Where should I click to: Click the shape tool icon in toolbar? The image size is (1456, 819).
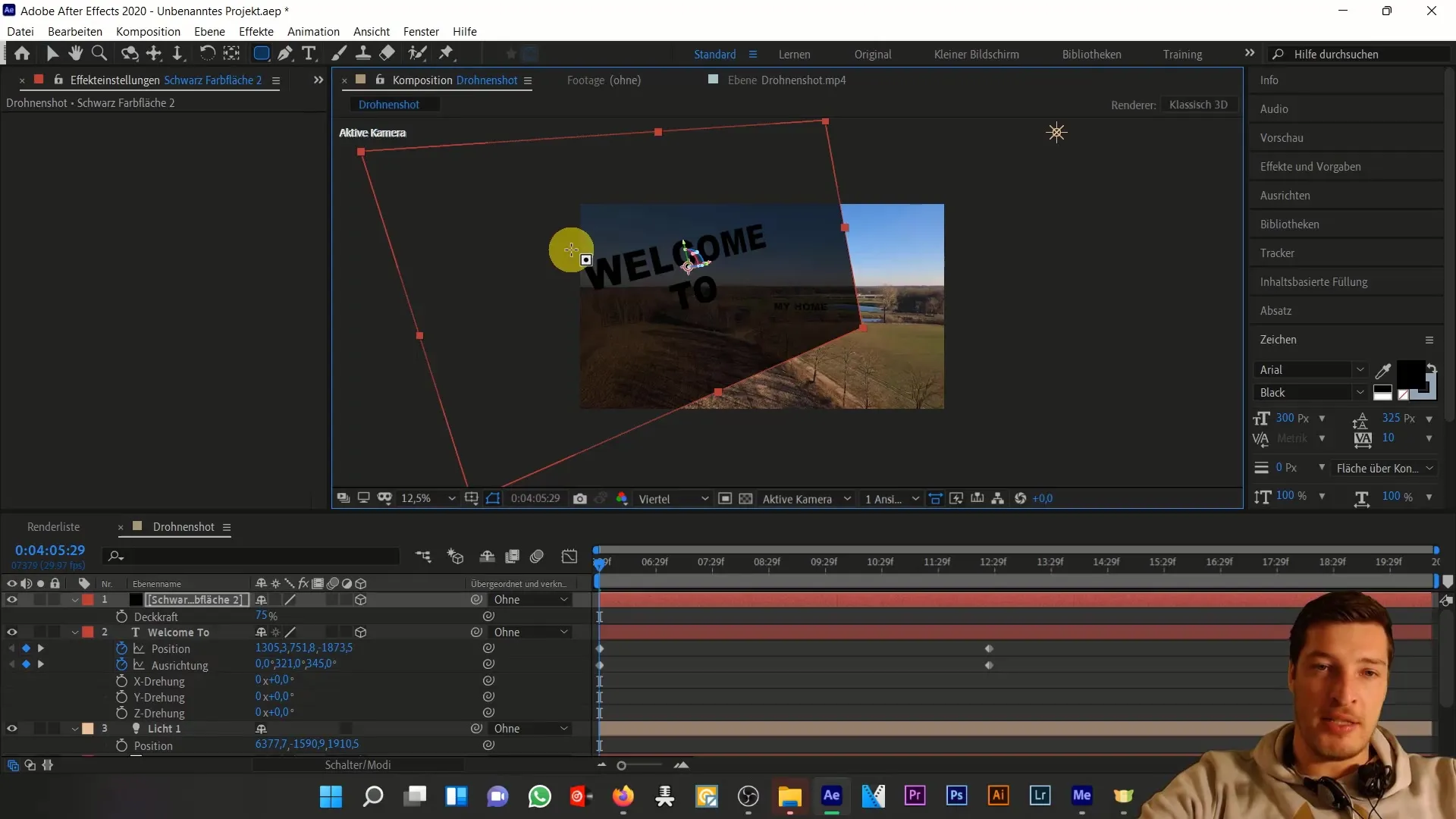[x=261, y=53]
